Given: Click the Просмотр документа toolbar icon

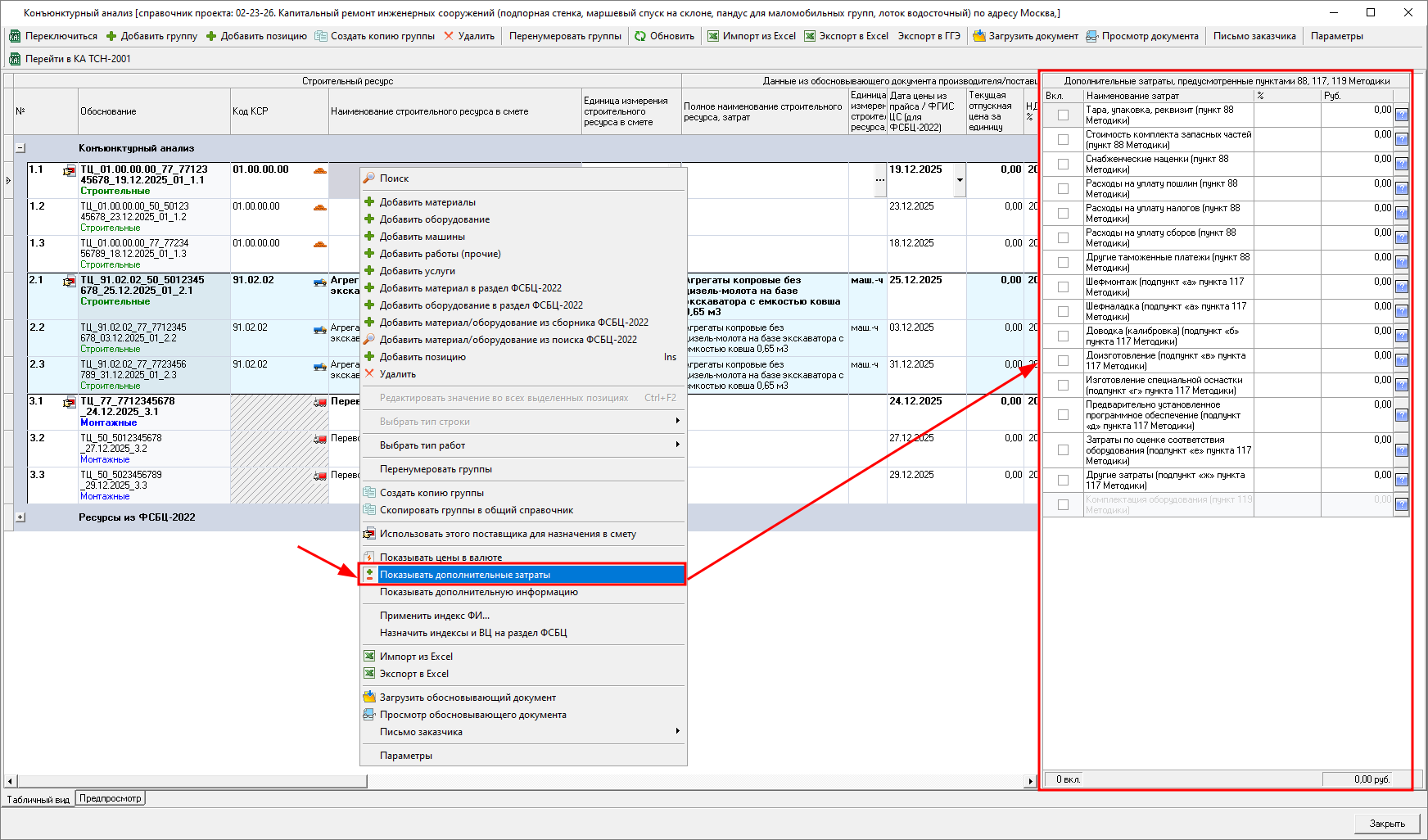Looking at the screenshot, I should point(1091,36).
